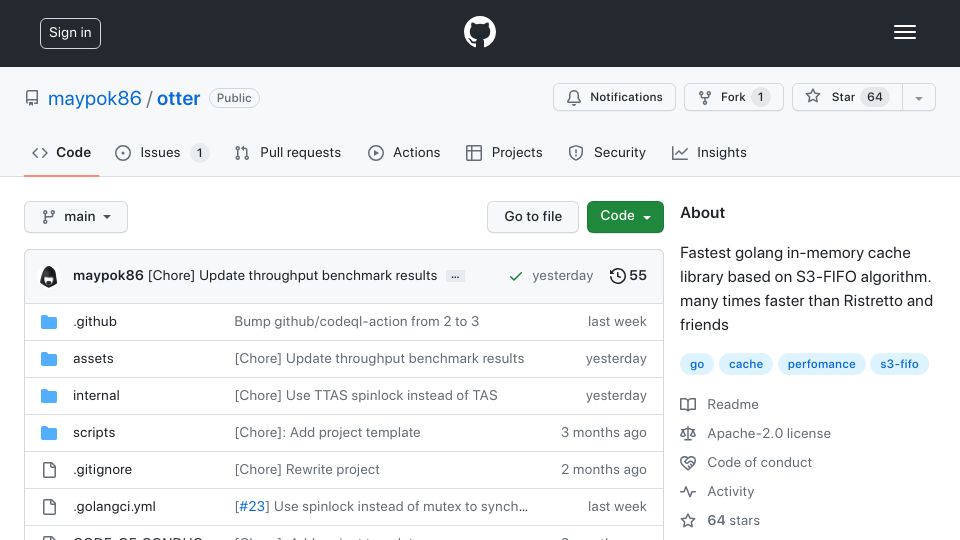Click the repository book icon beside maypok86
The width and height of the screenshot is (960, 540).
pos(32,98)
